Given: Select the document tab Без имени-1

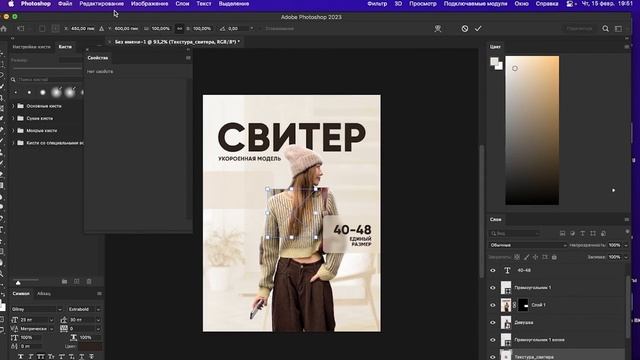Looking at the screenshot, I should [x=177, y=42].
